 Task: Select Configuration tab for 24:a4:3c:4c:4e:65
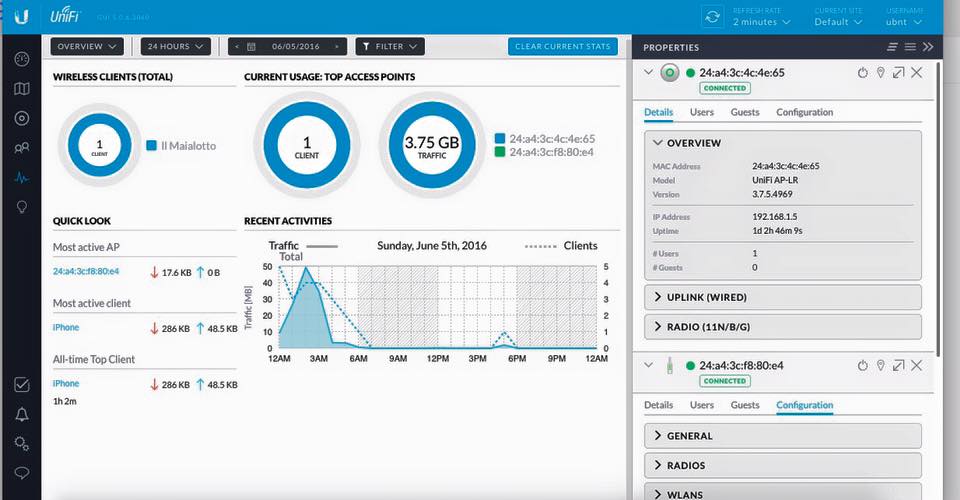[804, 113]
